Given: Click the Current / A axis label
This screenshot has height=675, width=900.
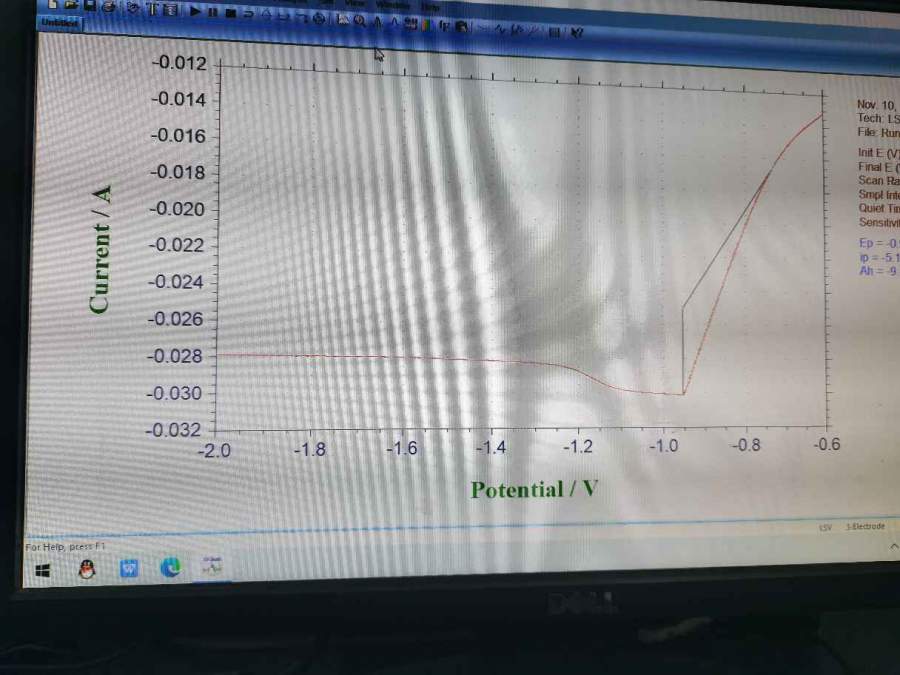Looking at the screenshot, I should [100, 248].
